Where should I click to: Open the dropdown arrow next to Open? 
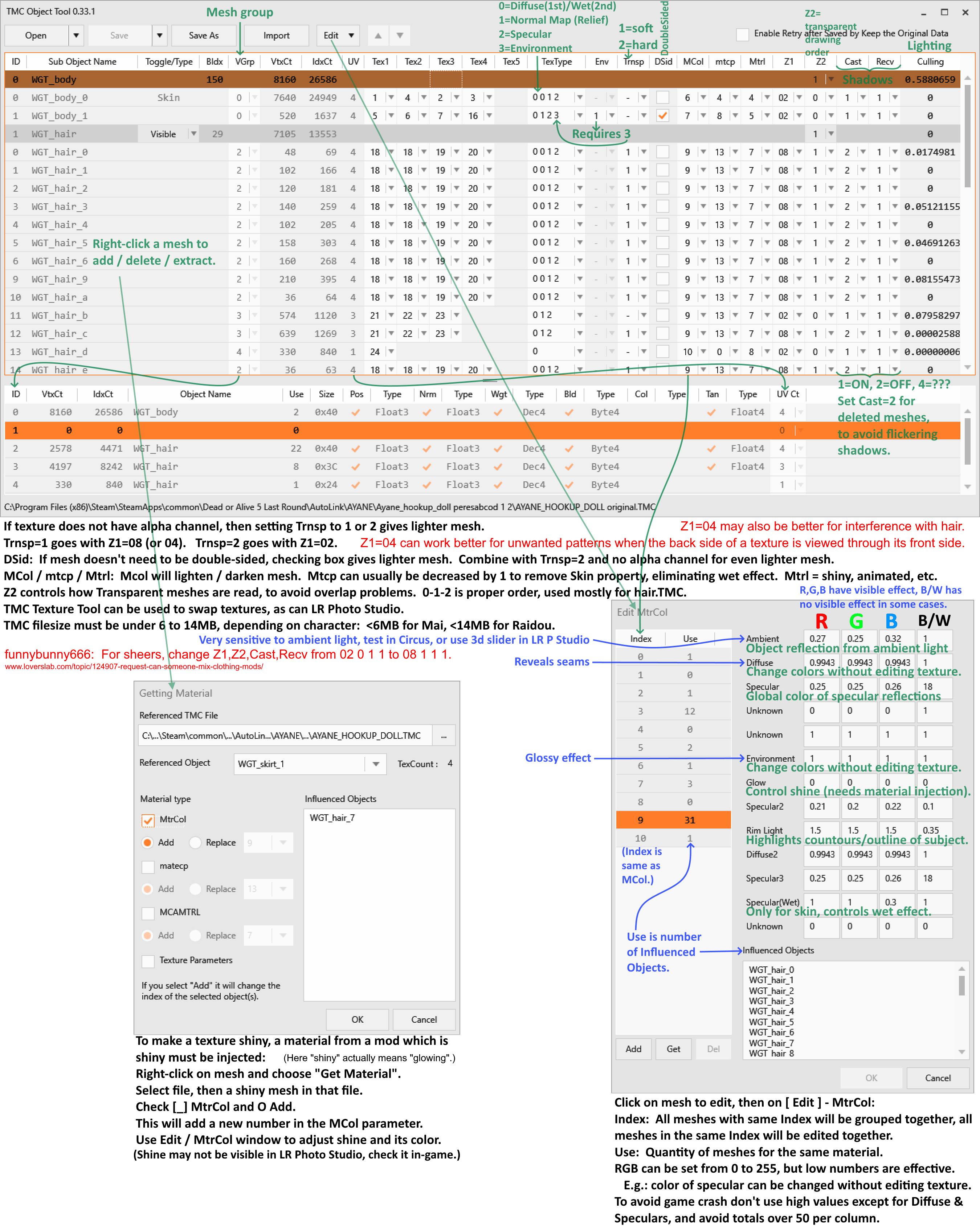(75, 35)
